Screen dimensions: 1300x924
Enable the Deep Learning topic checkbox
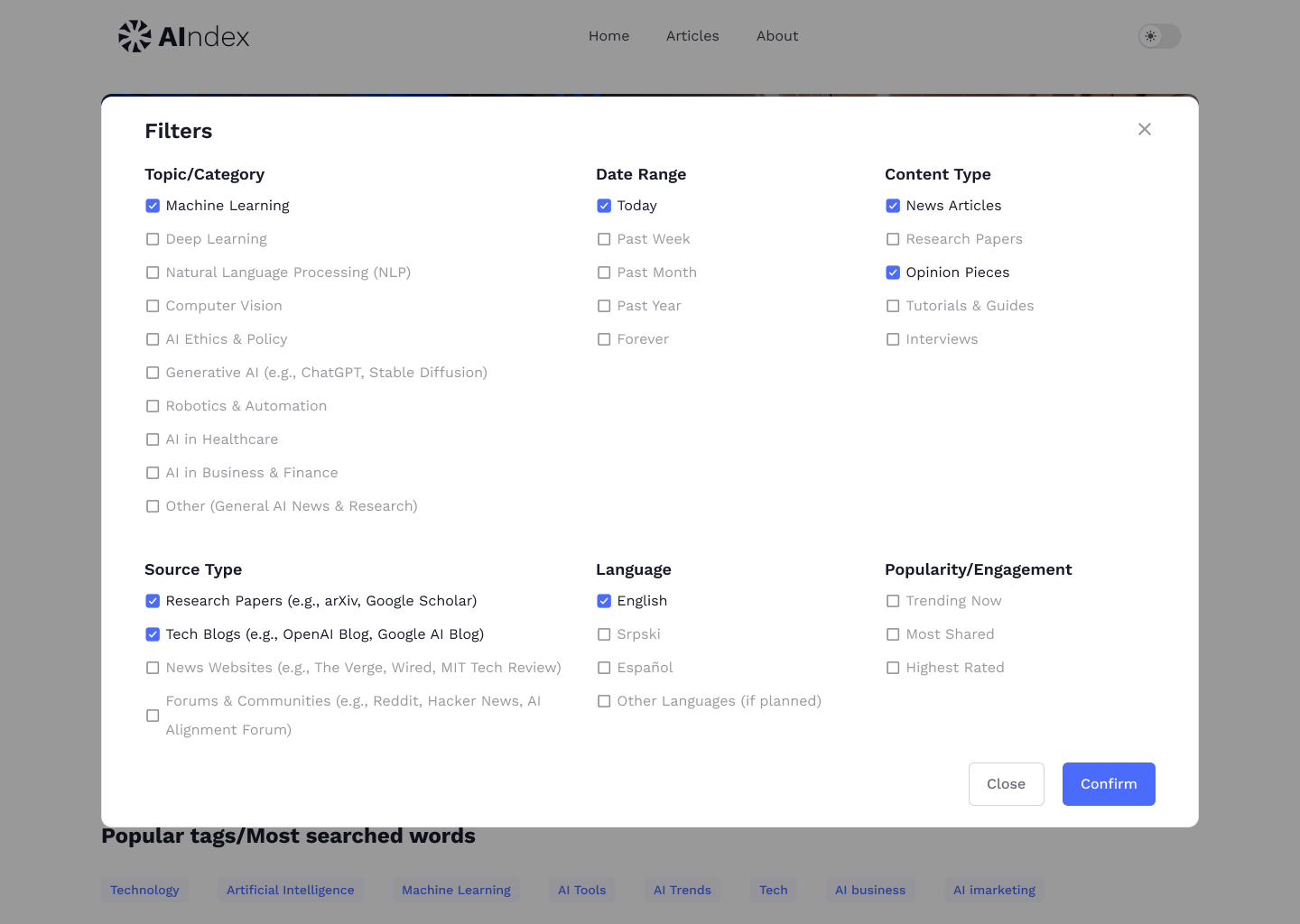(x=153, y=238)
